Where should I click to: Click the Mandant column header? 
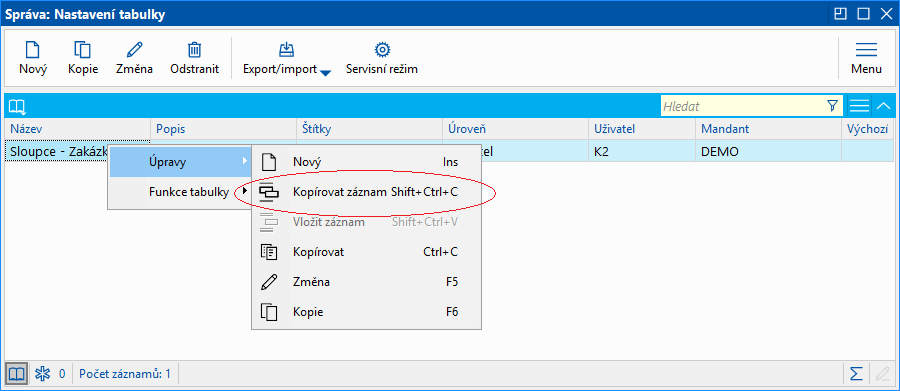pos(769,129)
